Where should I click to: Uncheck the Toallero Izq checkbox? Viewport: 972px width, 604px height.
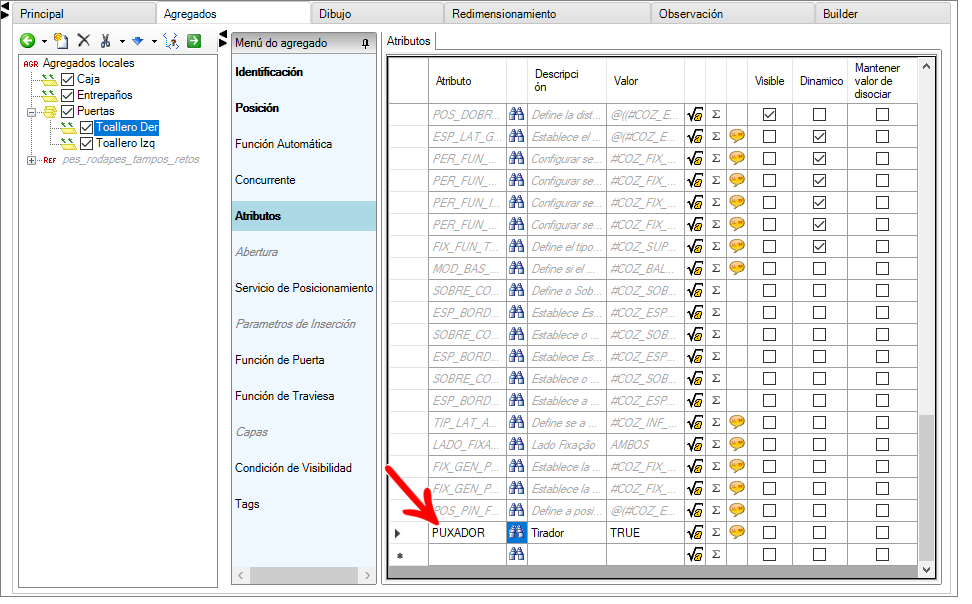(x=87, y=143)
